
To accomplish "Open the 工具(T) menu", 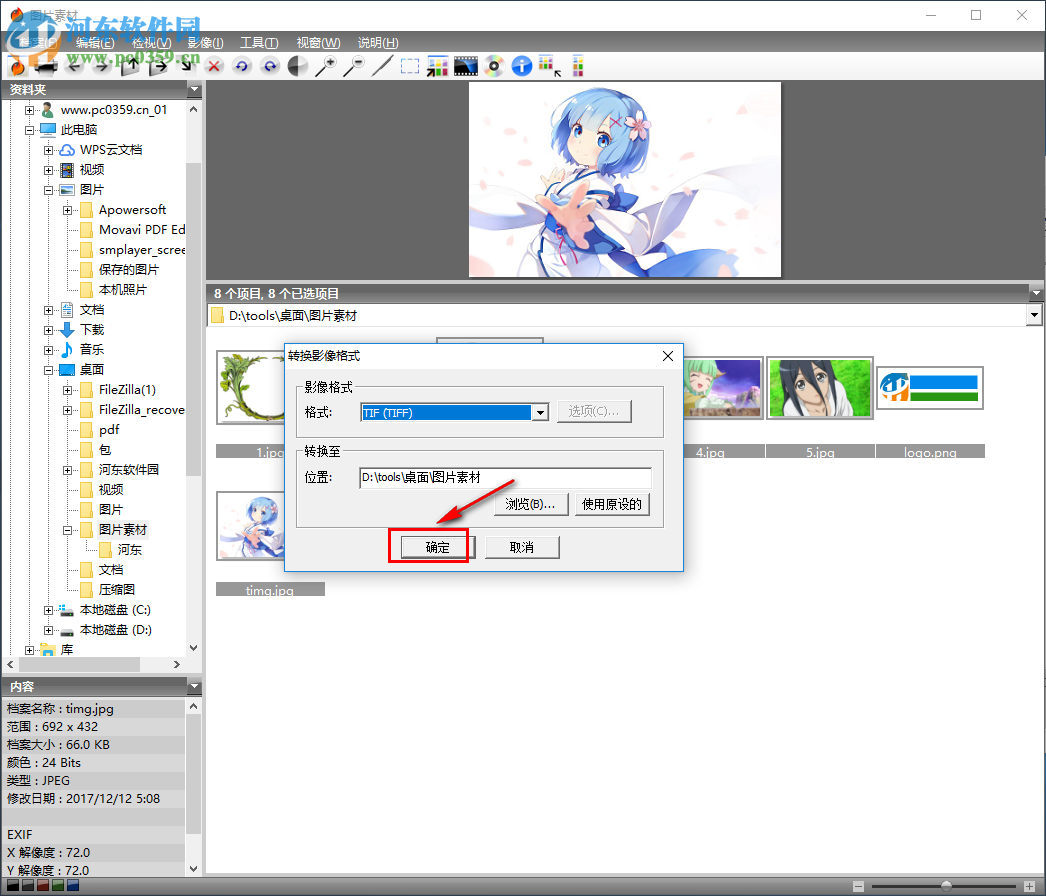I will (x=259, y=43).
